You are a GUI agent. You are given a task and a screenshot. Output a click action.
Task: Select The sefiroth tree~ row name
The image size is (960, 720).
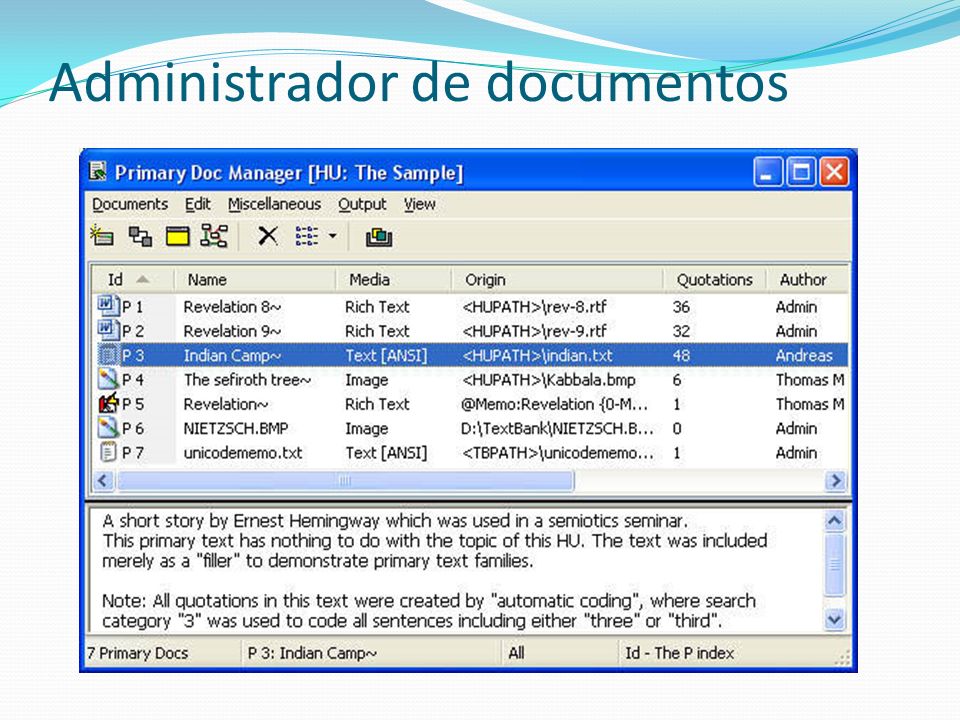click(x=247, y=380)
